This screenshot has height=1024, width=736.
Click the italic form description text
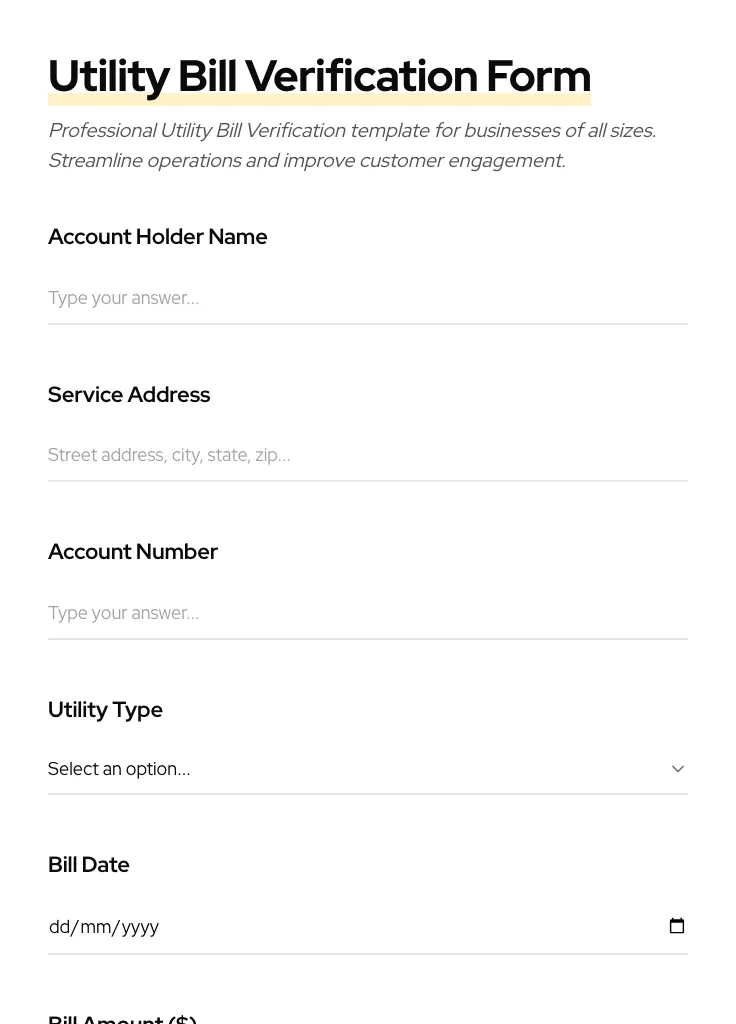point(352,145)
